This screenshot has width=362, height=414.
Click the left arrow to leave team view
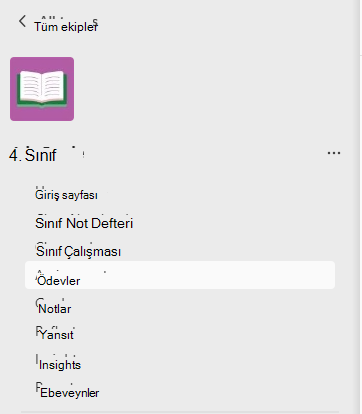(x=22, y=22)
